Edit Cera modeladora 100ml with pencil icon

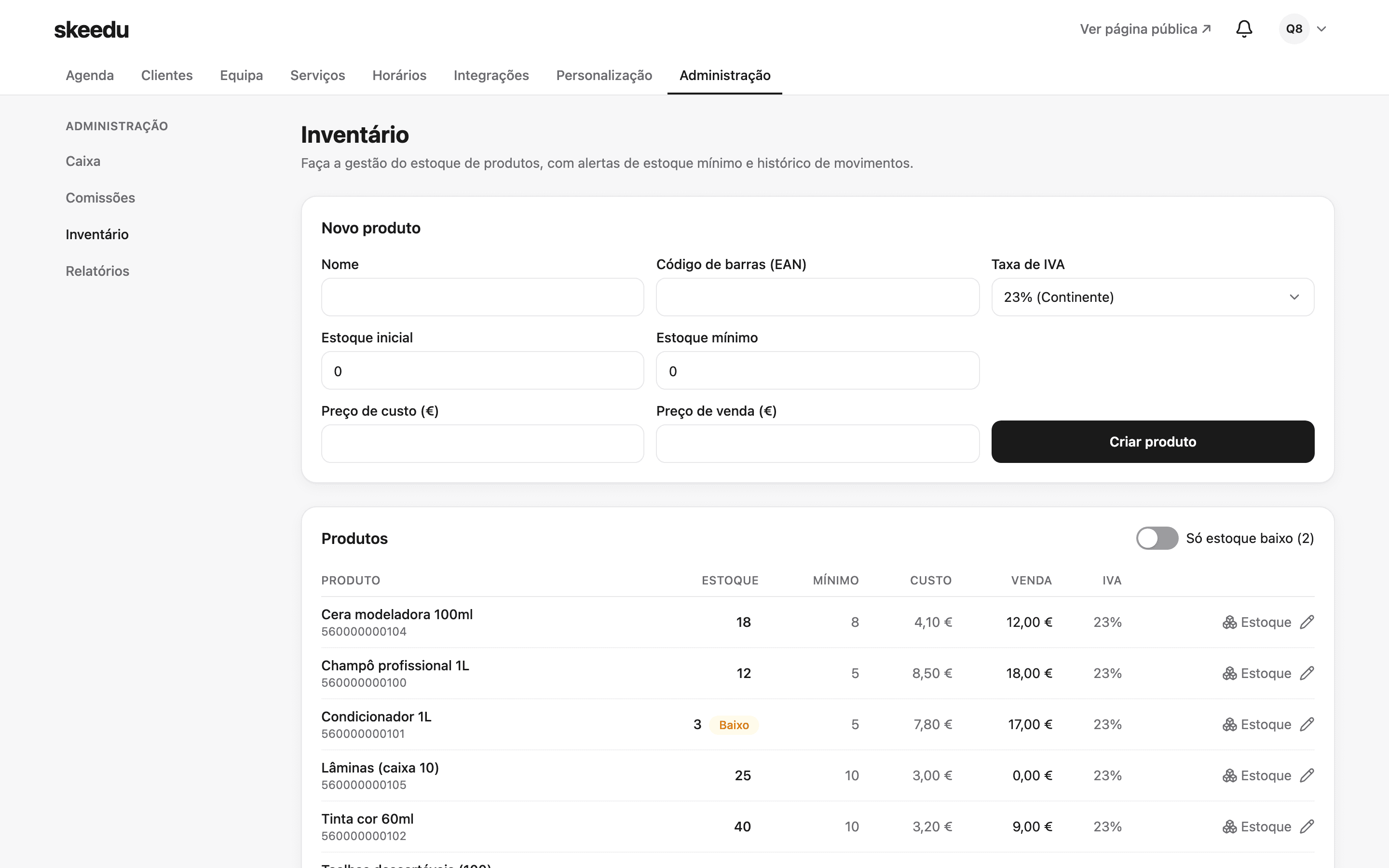1307,622
